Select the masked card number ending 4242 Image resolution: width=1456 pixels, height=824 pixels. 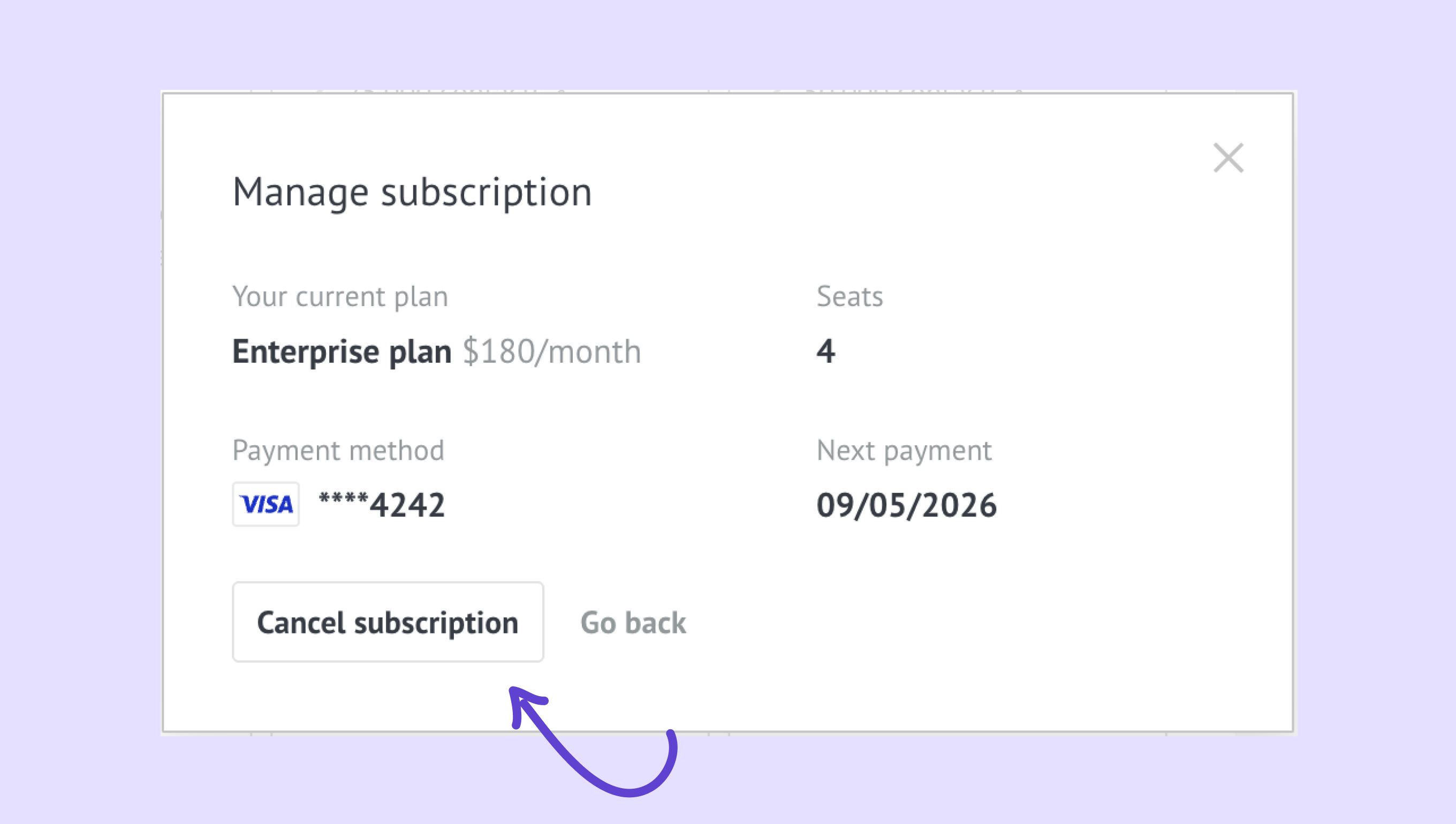pyautogui.click(x=382, y=504)
